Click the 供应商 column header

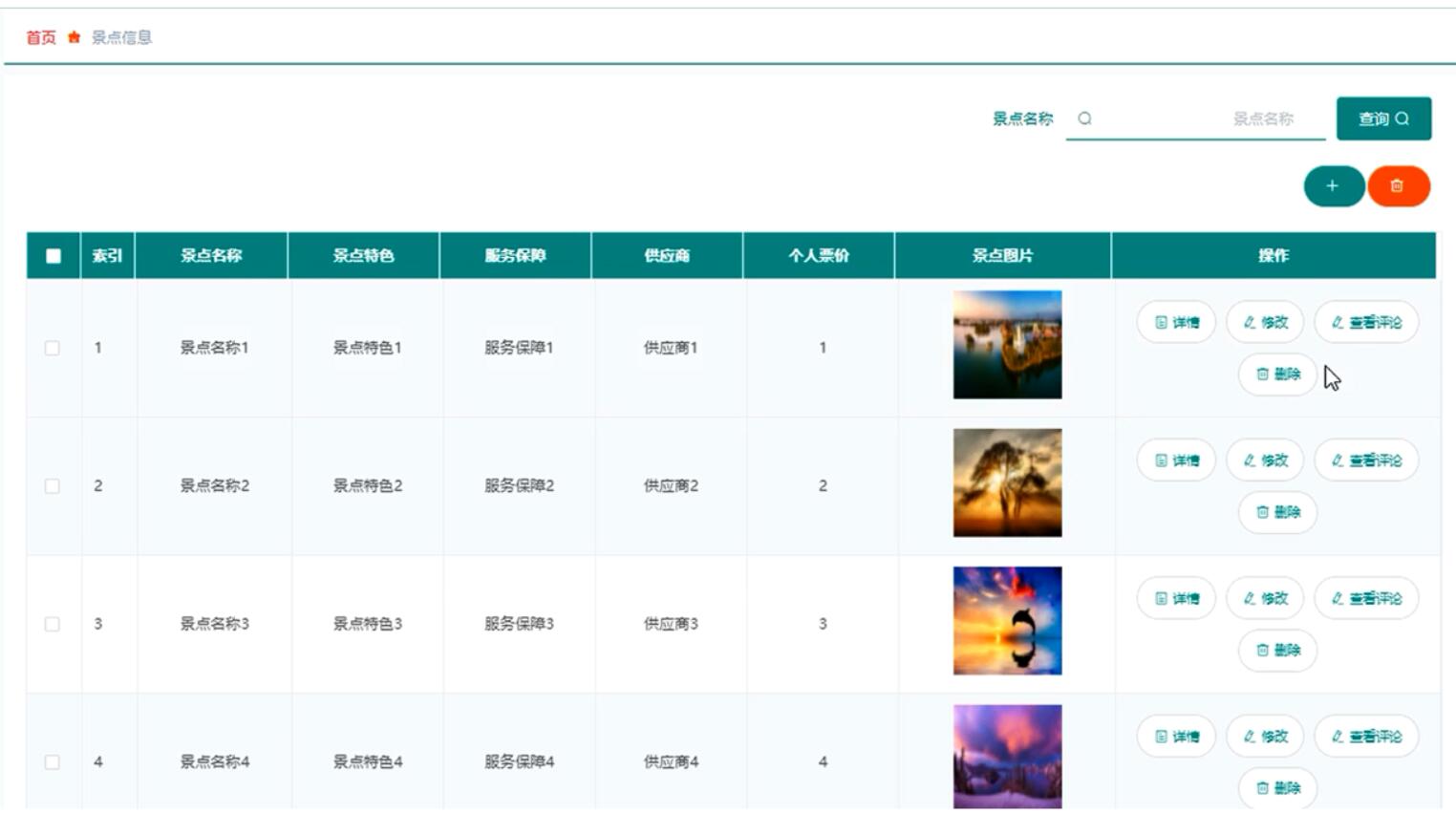point(667,256)
